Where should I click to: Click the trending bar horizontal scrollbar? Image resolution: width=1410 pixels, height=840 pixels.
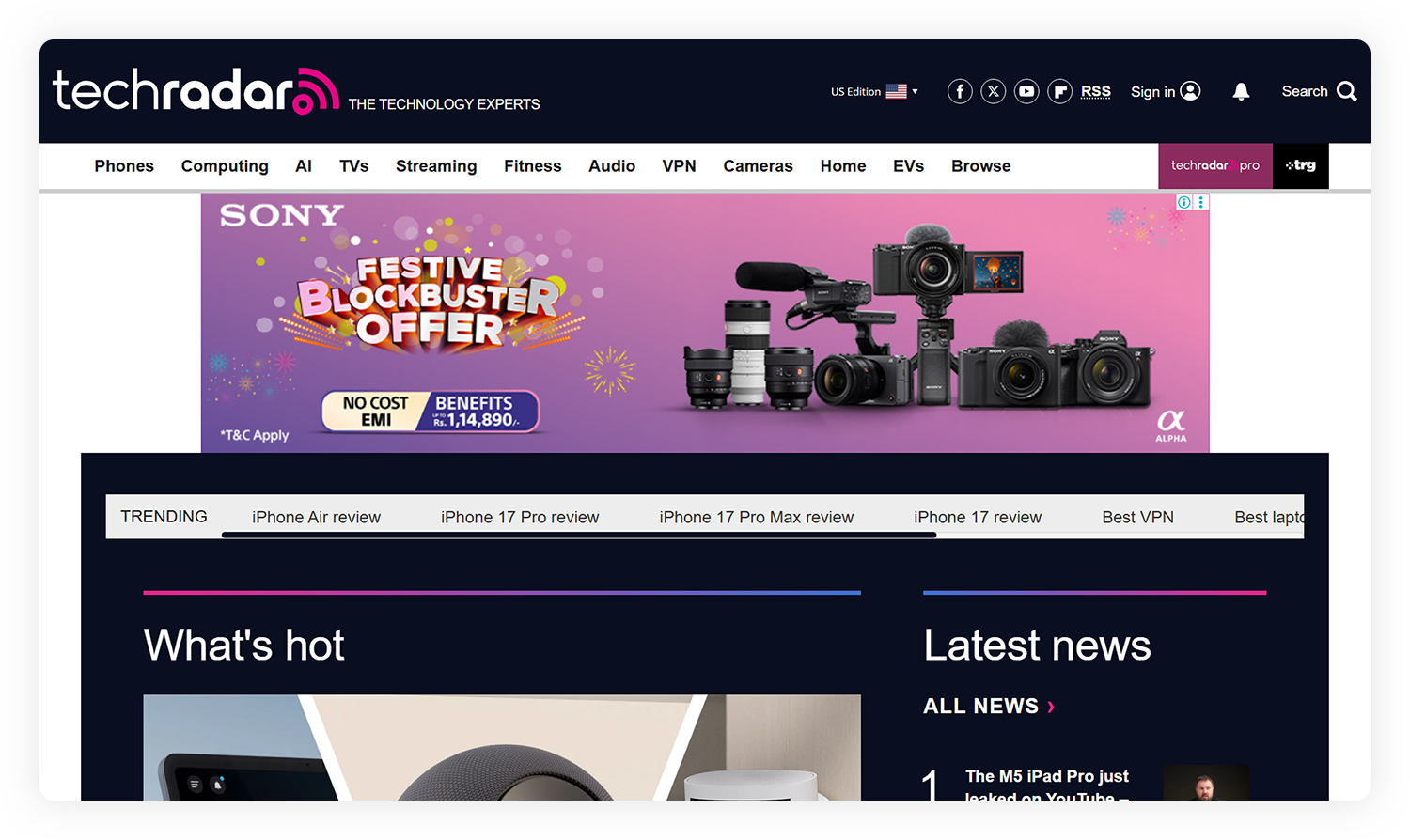click(578, 535)
